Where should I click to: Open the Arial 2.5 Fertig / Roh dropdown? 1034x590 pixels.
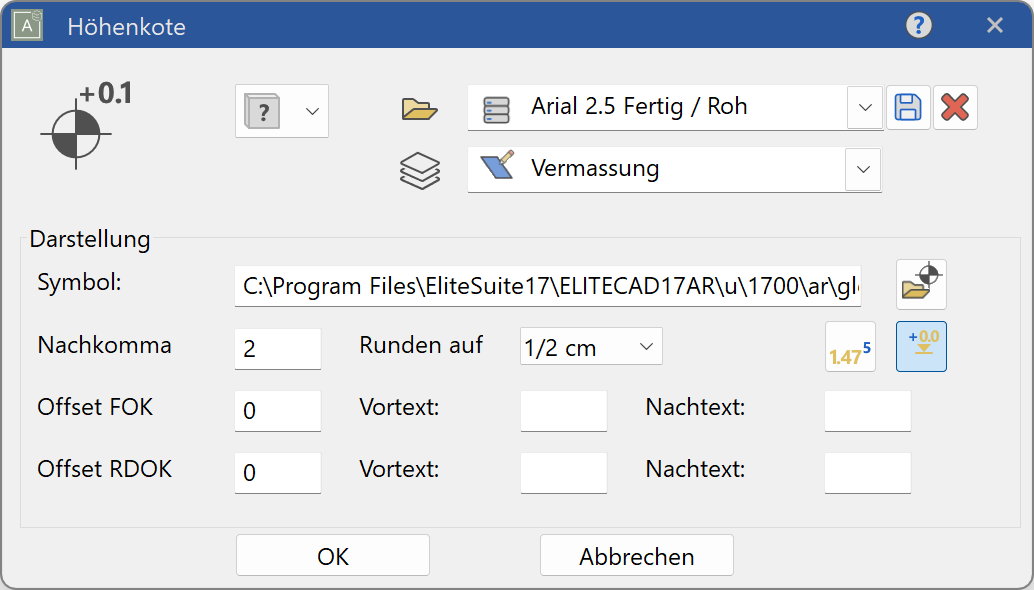click(864, 108)
